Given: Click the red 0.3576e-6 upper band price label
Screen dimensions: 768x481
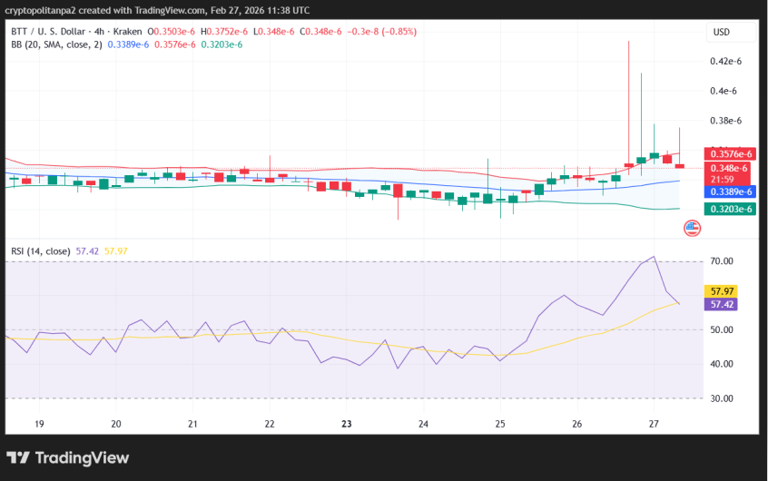Looking at the screenshot, I should [x=730, y=154].
